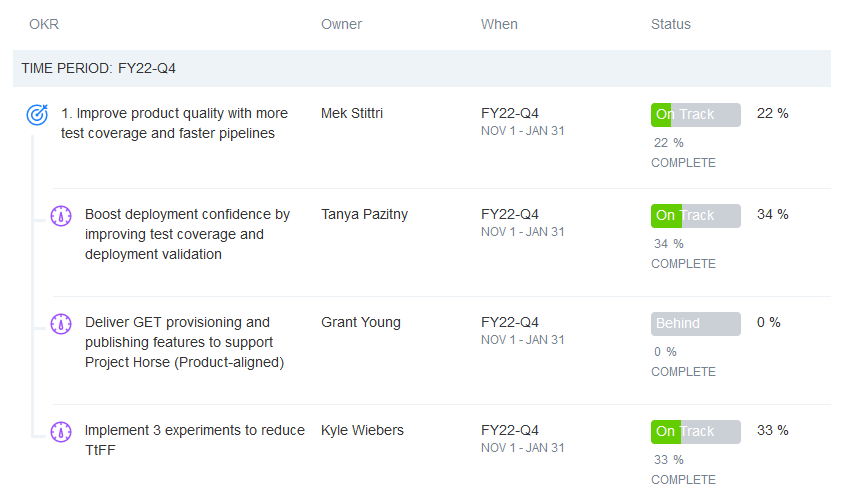
Task: Sort by the When column header
Action: coord(499,24)
